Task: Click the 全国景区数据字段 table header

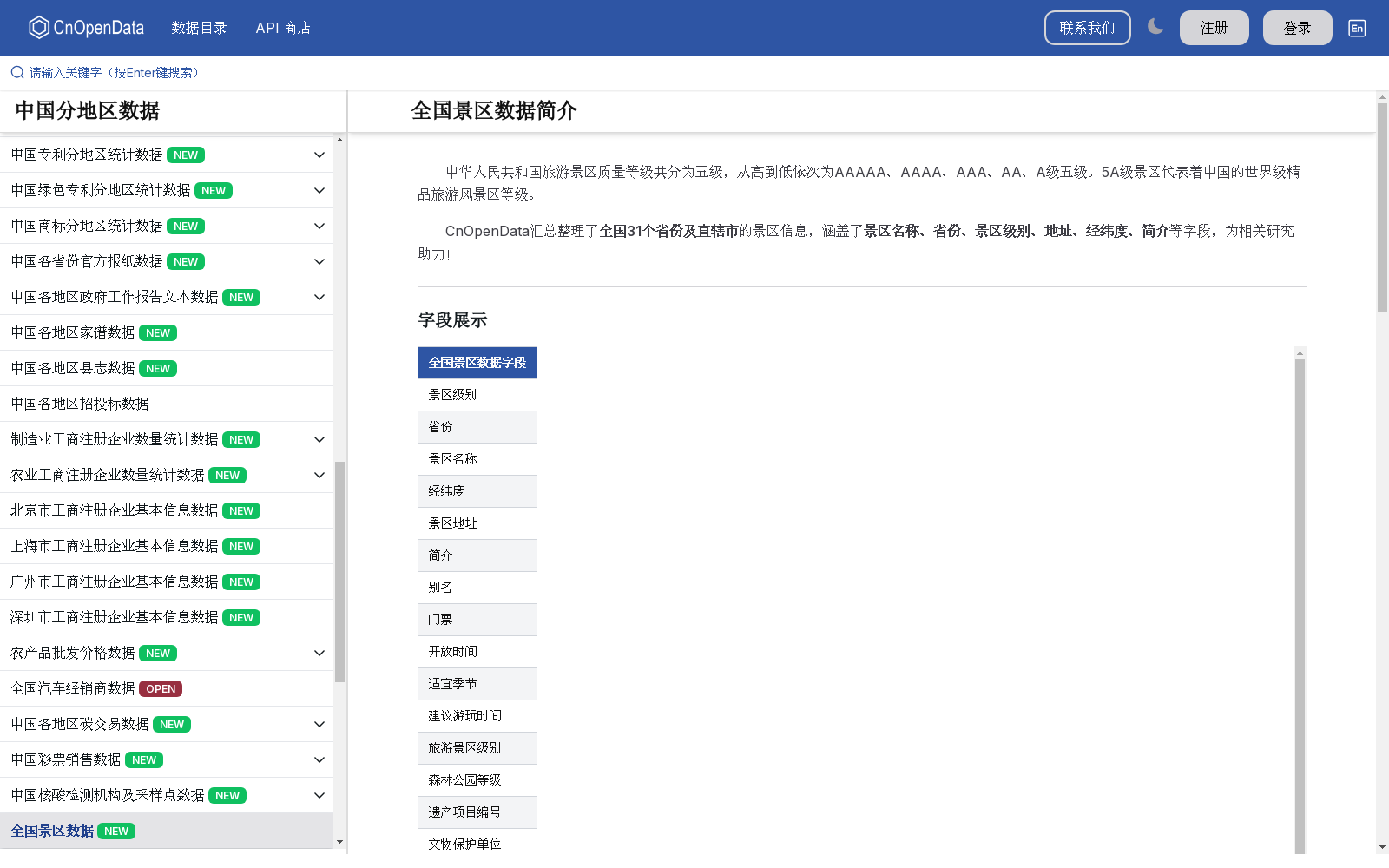Action: (477, 363)
